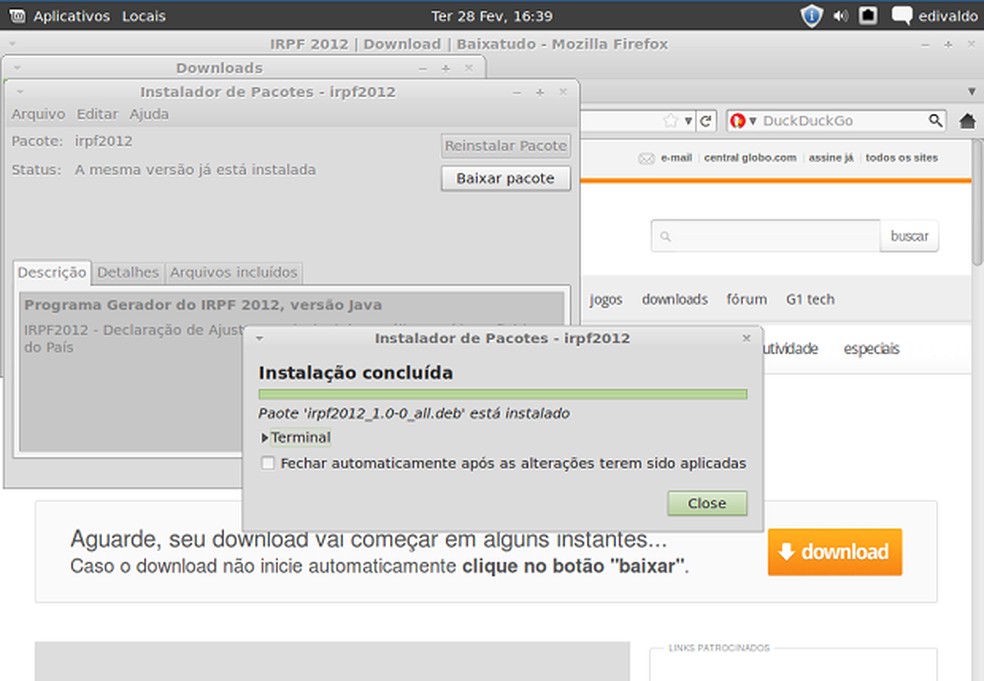Click the bookmark star icon in Firefox
984x681 pixels.
(x=671, y=121)
